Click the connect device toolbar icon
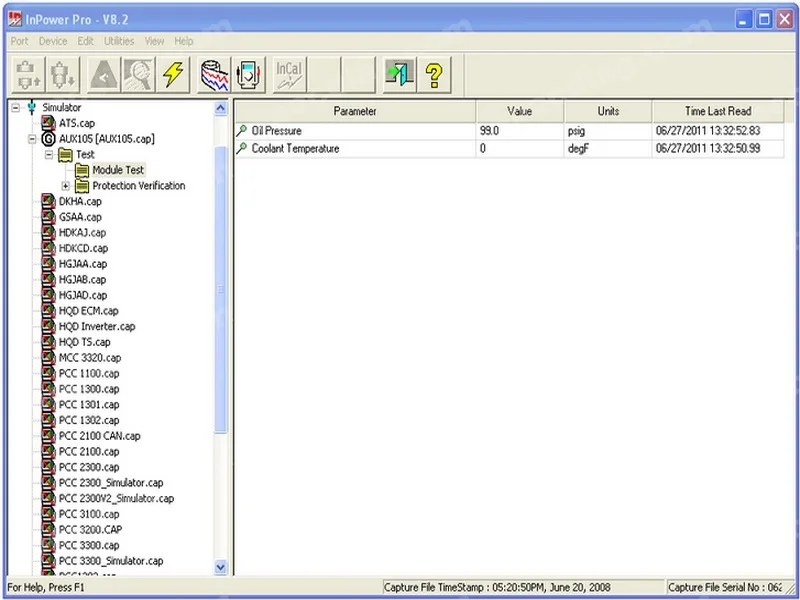Image resolution: width=800 pixels, height=600 pixels. tap(29, 74)
